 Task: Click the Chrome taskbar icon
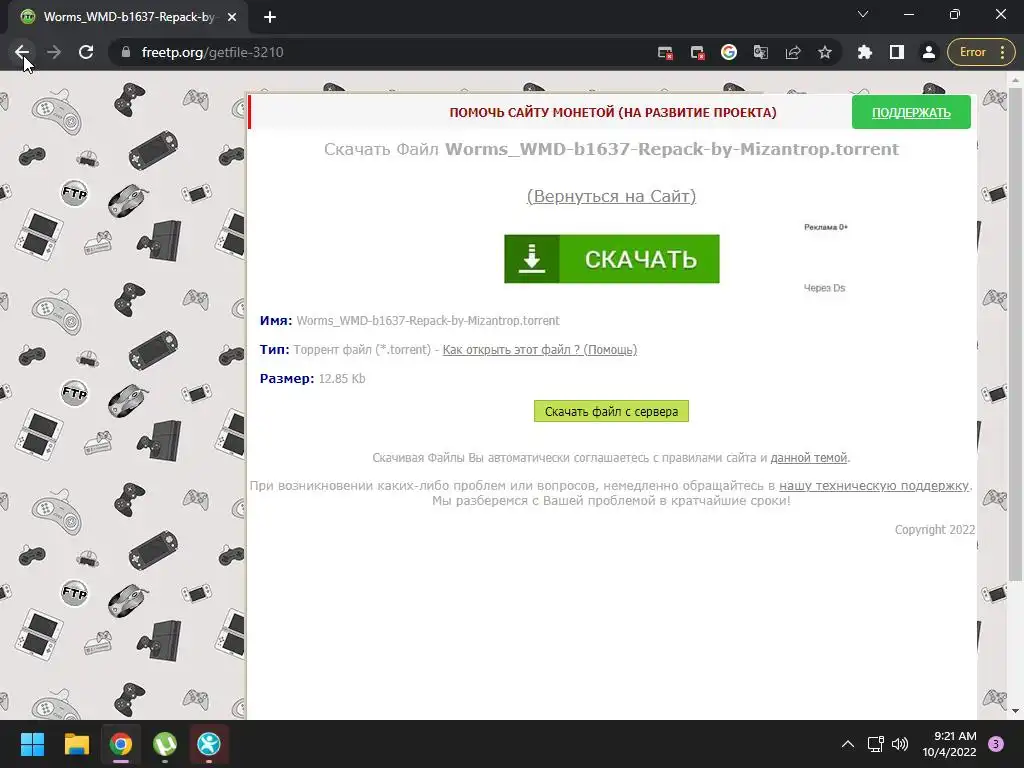click(x=121, y=744)
